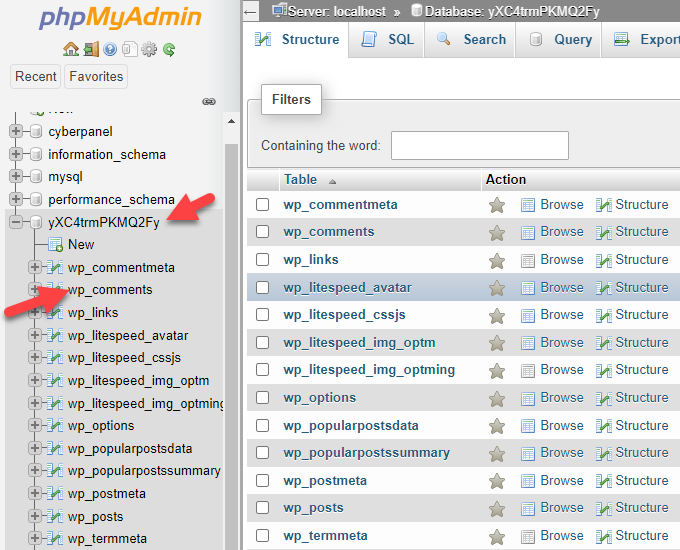Add wp_commentmeta to favorites with its star
680x550 pixels.
pos(497,205)
